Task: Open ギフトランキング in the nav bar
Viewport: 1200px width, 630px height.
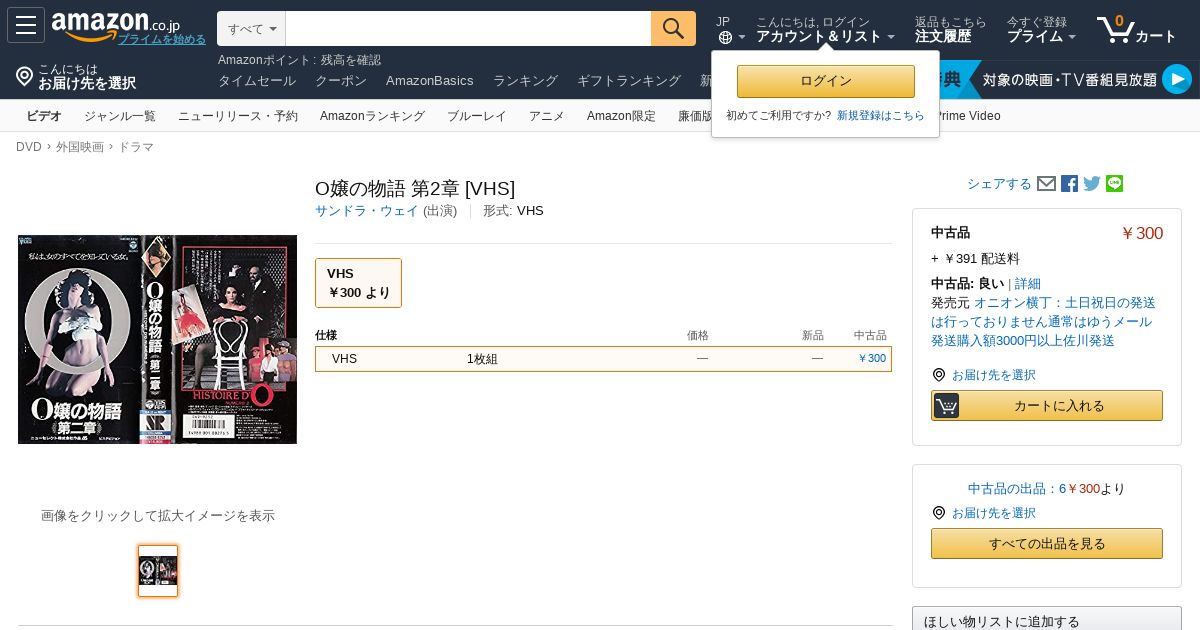Action: (629, 81)
